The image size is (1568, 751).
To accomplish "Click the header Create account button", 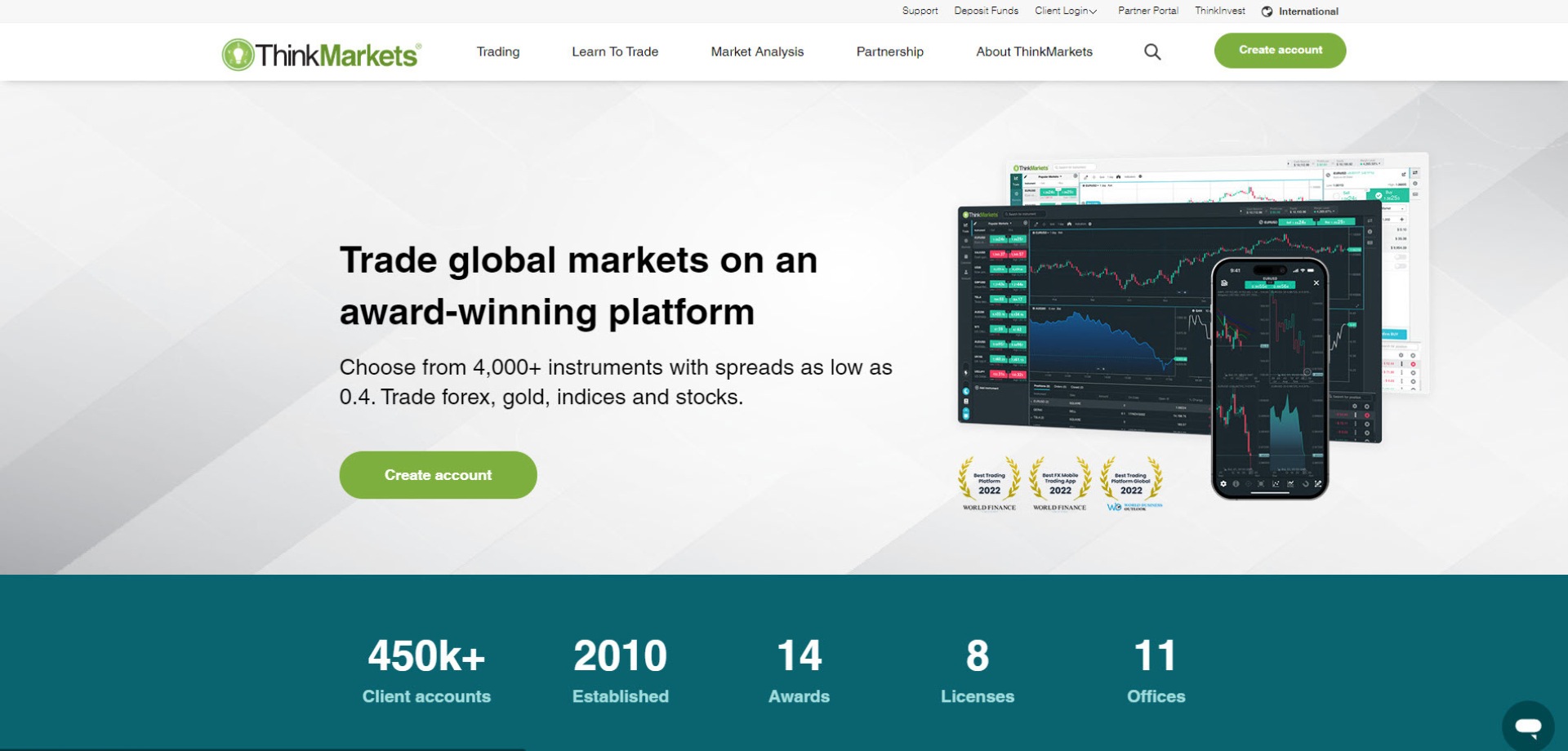I will 1280,50.
